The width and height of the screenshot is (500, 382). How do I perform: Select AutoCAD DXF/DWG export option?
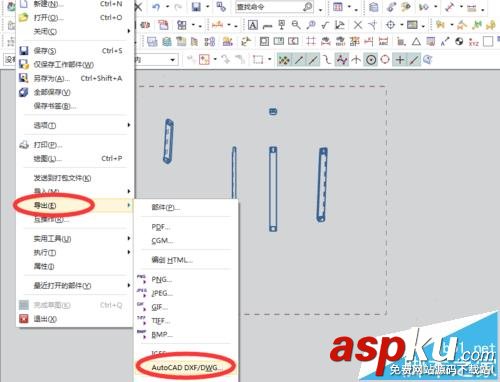[x=186, y=368]
